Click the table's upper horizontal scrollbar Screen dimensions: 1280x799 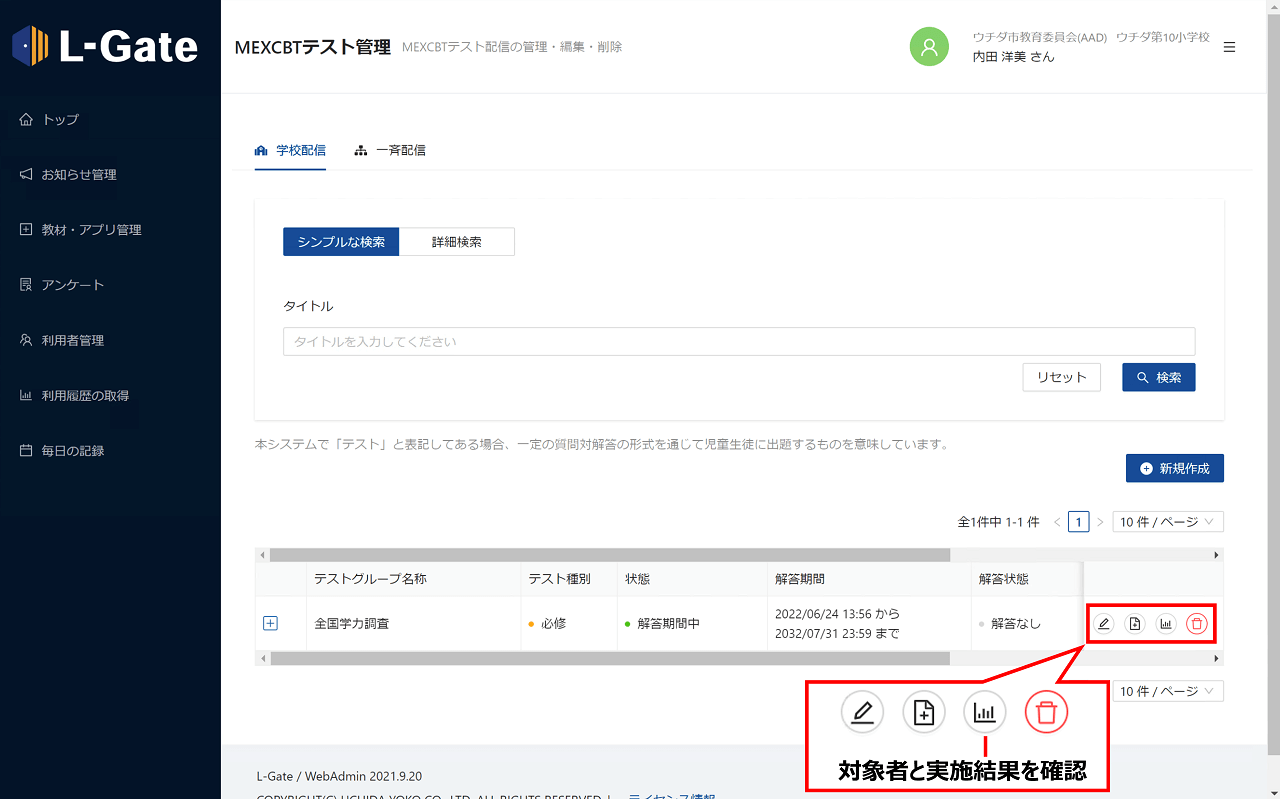610,555
